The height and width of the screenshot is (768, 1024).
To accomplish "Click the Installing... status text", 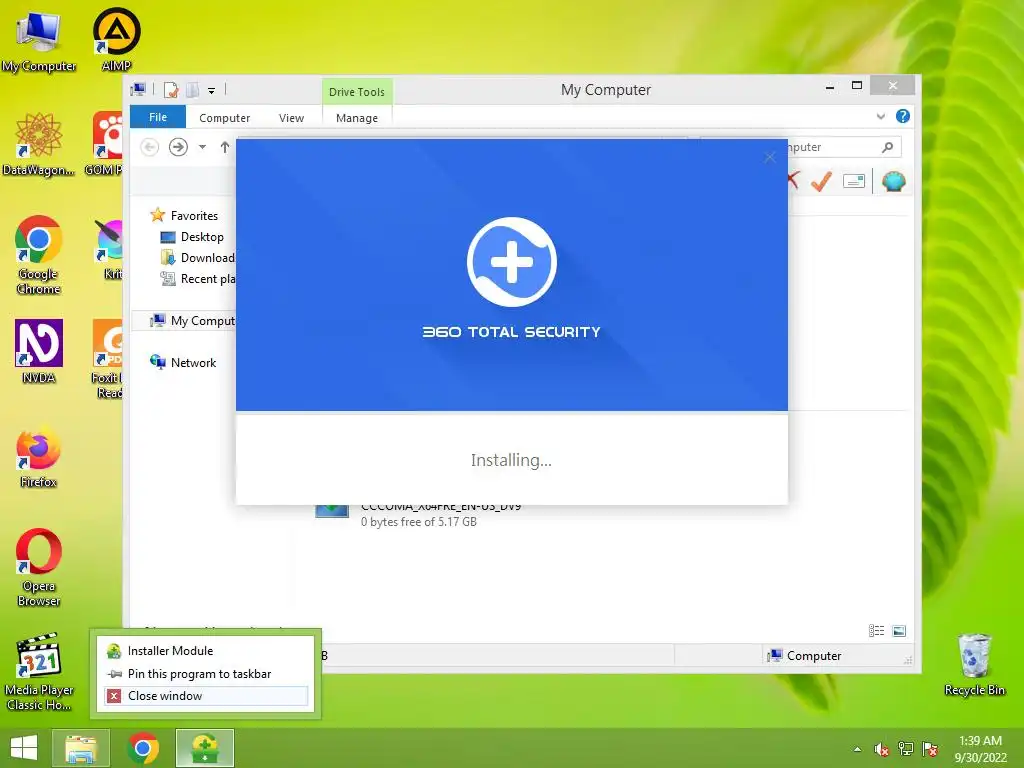I will (x=511, y=460).
